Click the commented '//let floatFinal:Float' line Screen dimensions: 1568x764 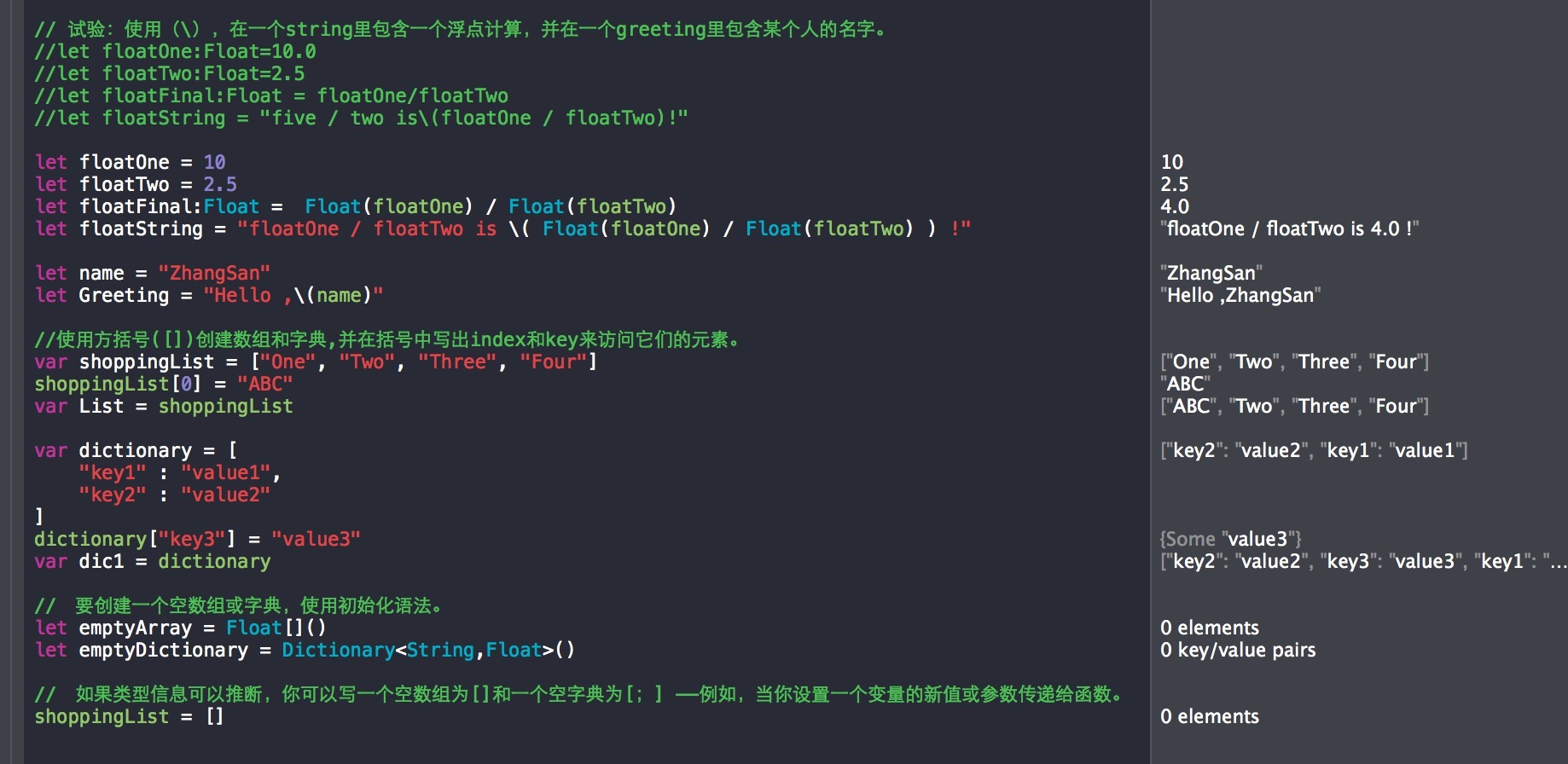(x=271, y=95)
